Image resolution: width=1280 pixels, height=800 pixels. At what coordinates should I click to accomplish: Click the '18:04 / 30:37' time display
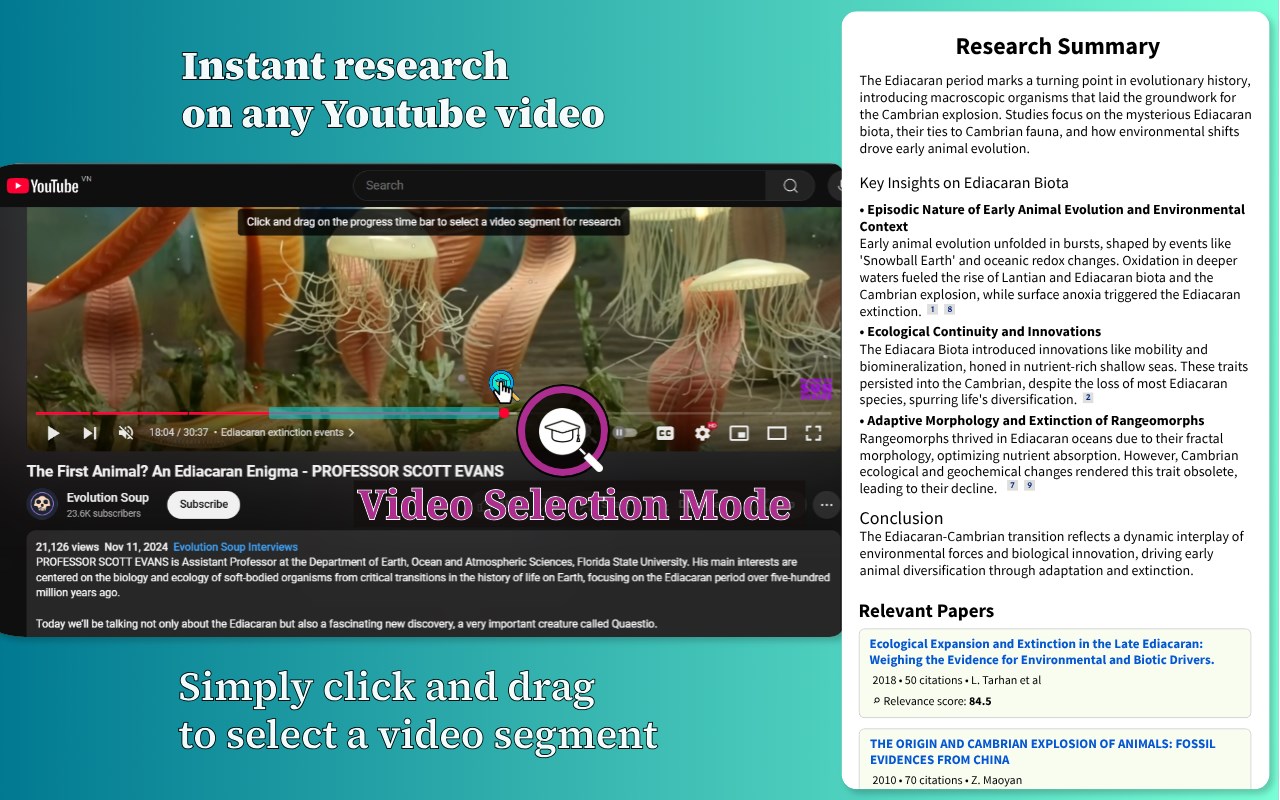tap(178, 433)
